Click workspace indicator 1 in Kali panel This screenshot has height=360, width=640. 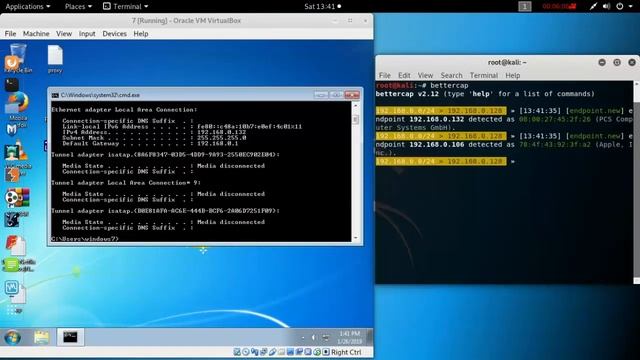(x=525, y=6)
